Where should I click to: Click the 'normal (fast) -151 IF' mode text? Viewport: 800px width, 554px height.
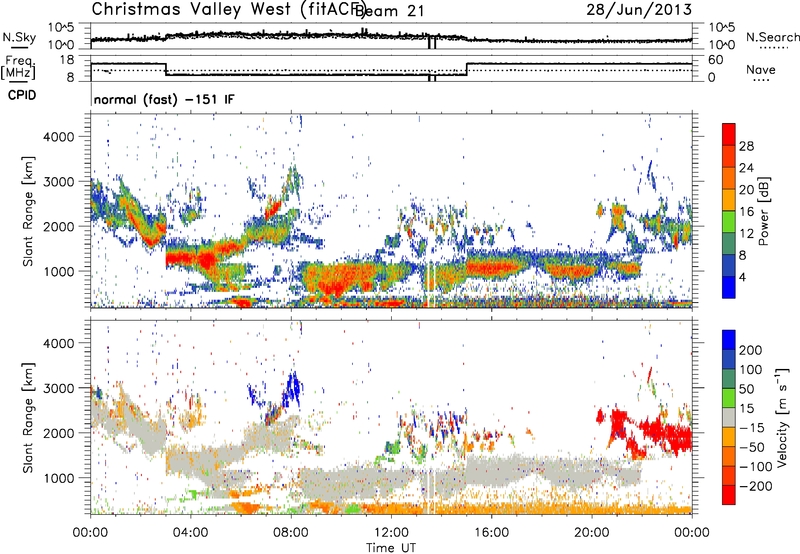click(164, 99)
